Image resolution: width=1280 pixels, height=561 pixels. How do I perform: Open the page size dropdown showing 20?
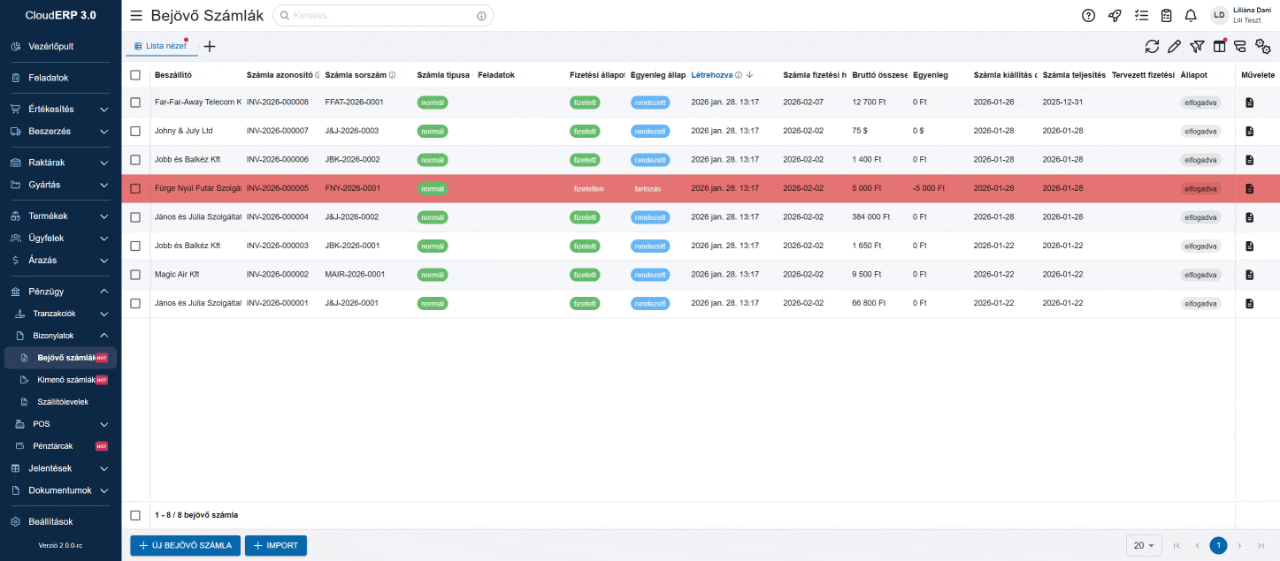pyautogui.click(x=1143, y=545)
